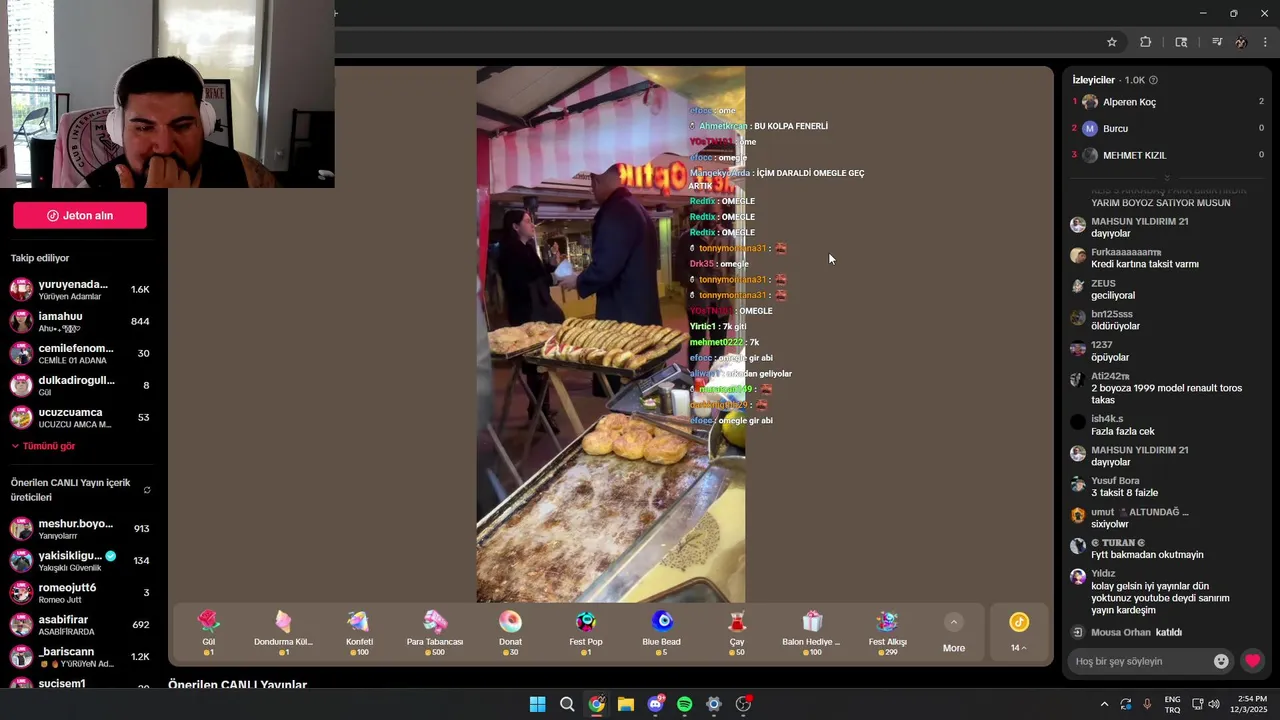1280x720 pixels.
Task: Open dulkadirogull... followed channel
Action: click(x=80, y=385)
